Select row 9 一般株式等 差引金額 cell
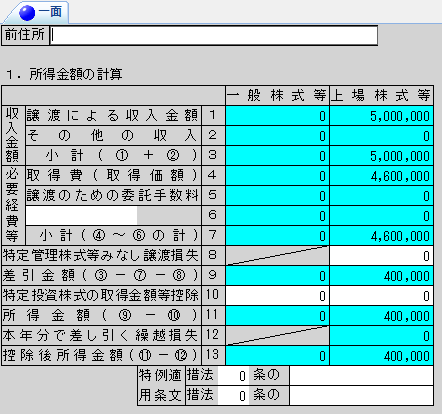Viewport: 442px width, 414px height. click(x=277, y=276)
